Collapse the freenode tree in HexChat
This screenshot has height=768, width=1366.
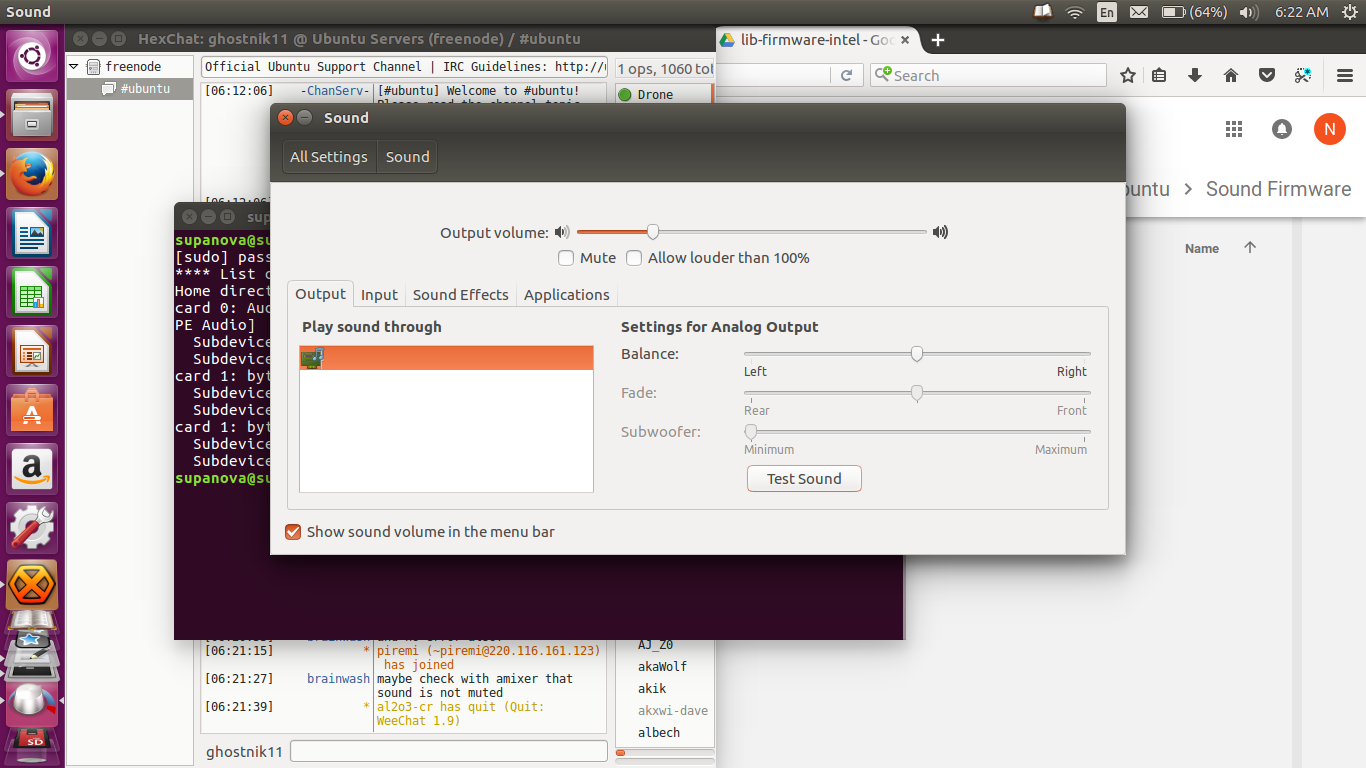[74, 67]
